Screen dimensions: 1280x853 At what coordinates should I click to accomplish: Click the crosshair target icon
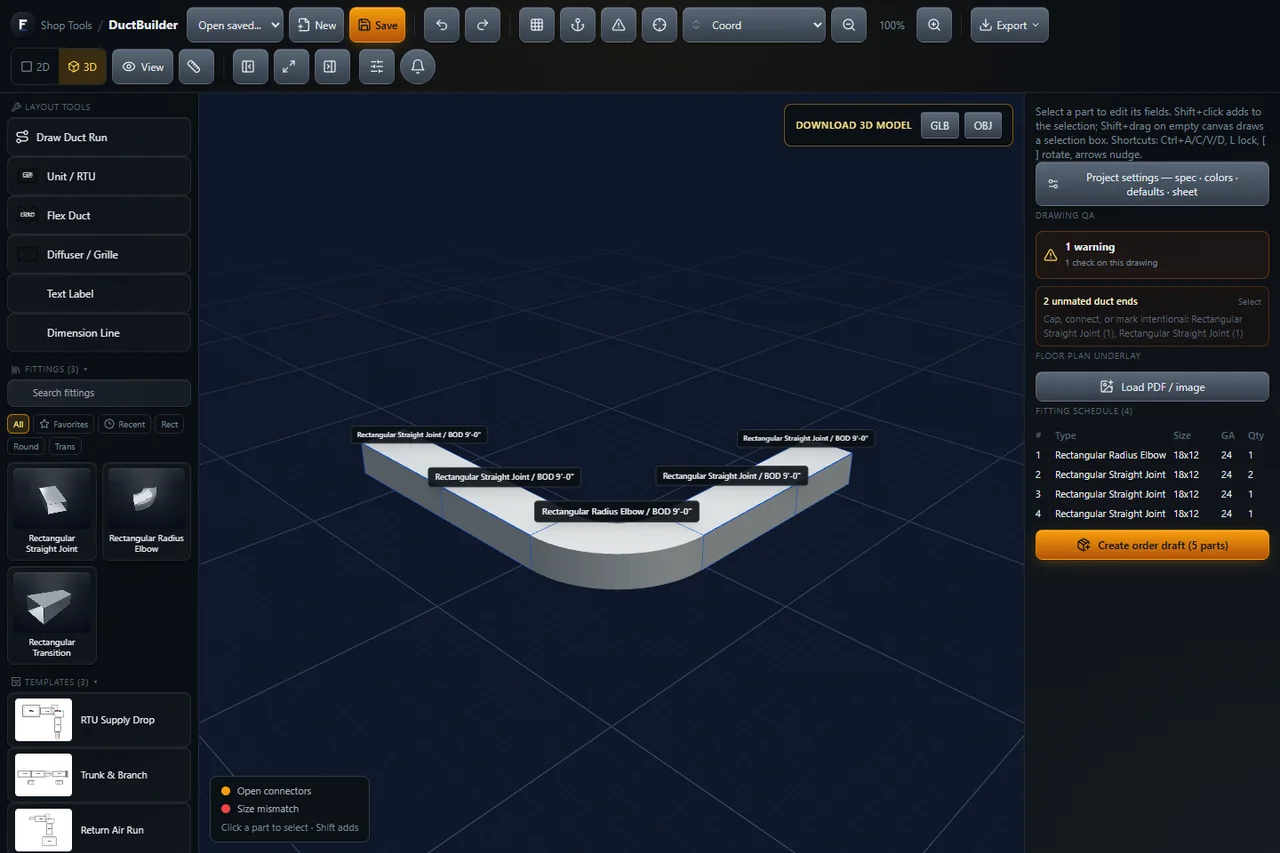coord(659,25)
